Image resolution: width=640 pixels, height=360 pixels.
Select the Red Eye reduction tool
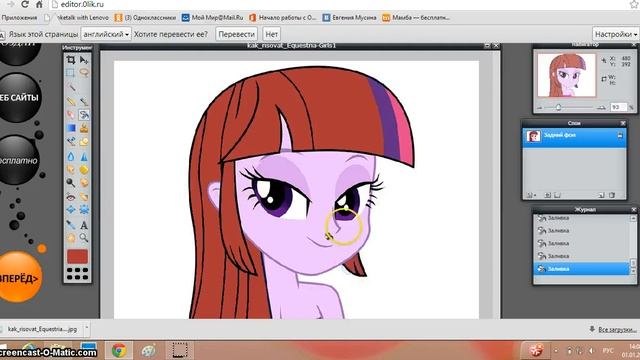point(71,197)
